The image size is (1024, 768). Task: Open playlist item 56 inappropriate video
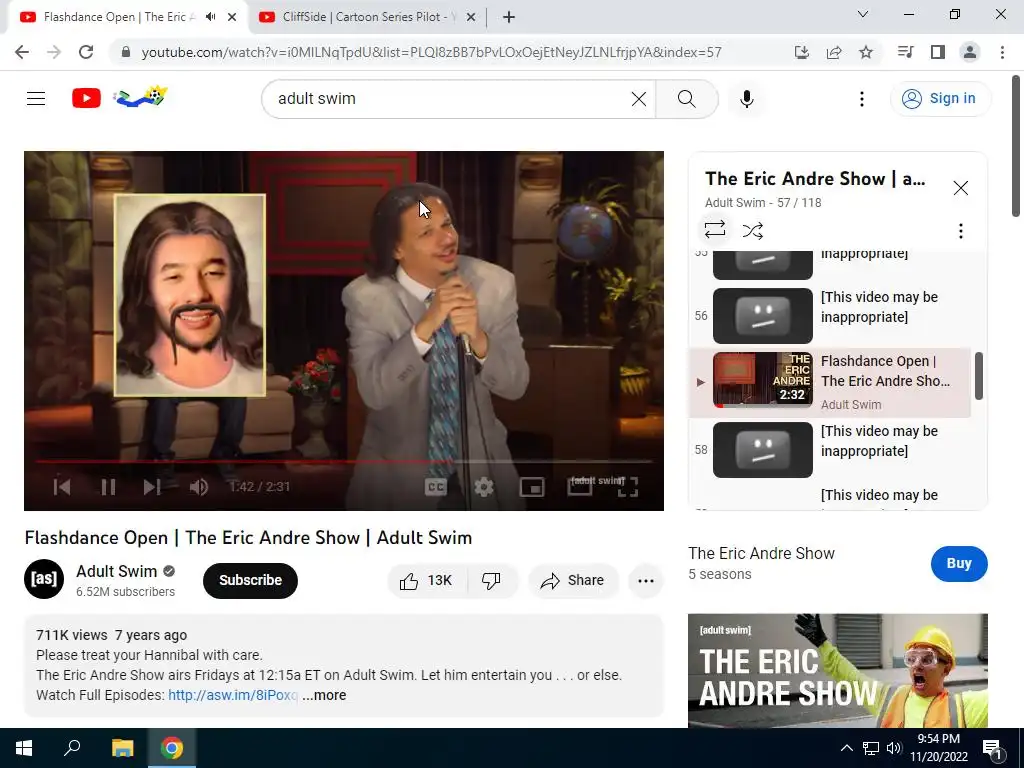(x=829, y=315)
